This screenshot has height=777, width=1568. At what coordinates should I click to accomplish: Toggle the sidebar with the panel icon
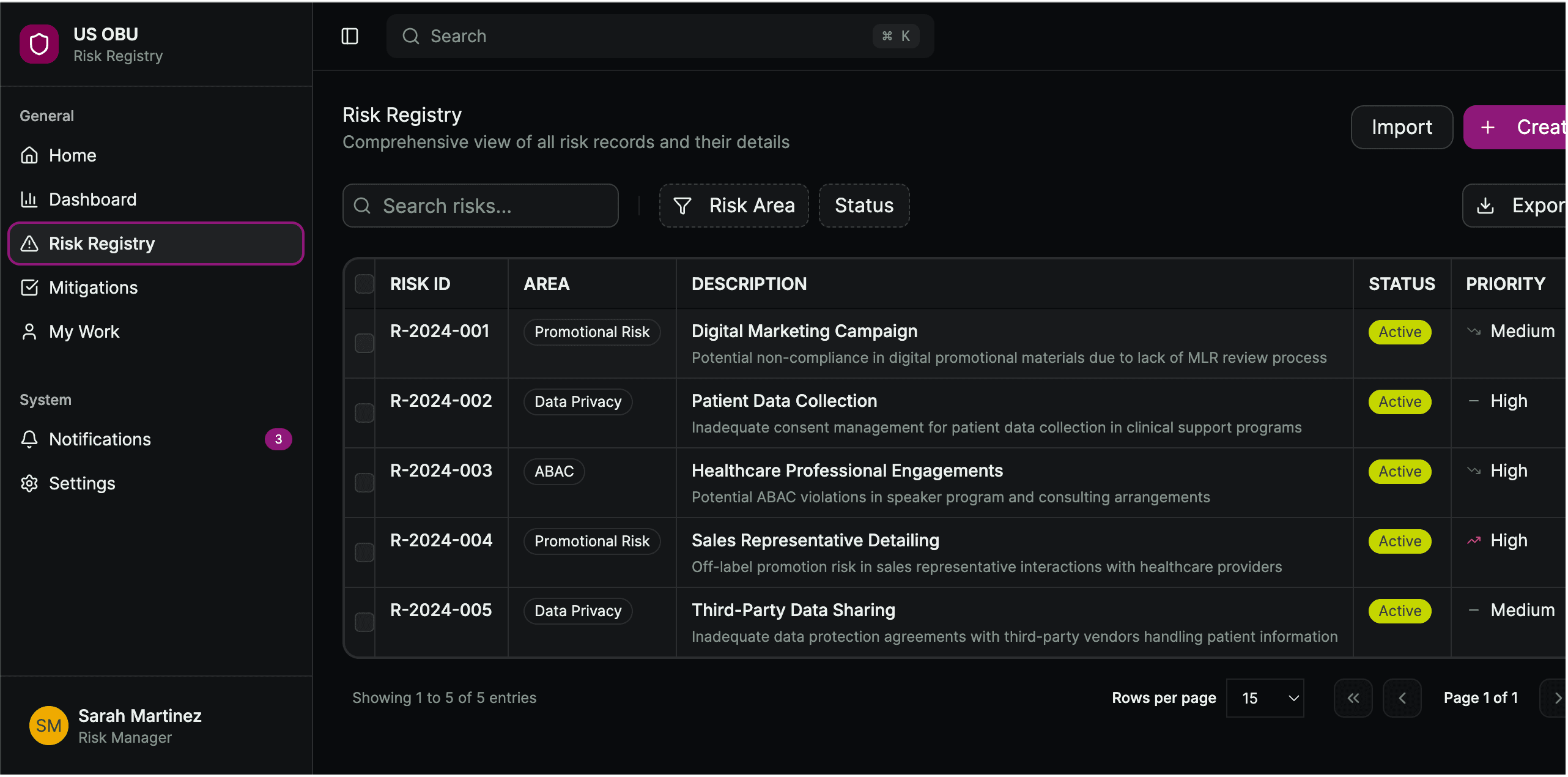(349, 36)
